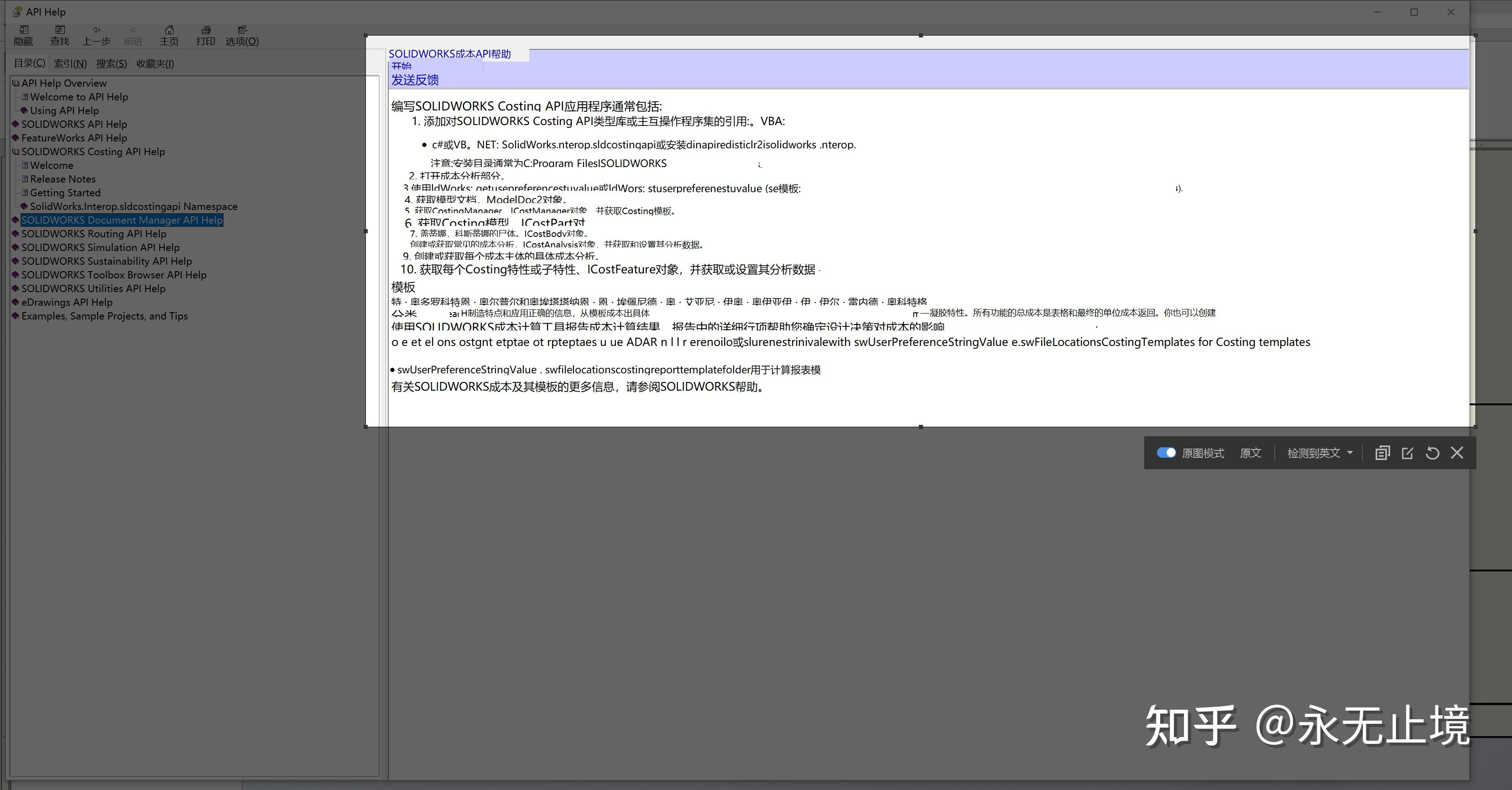
Task: Switch to the 索引(N) tab
Action: pos(69,63)
